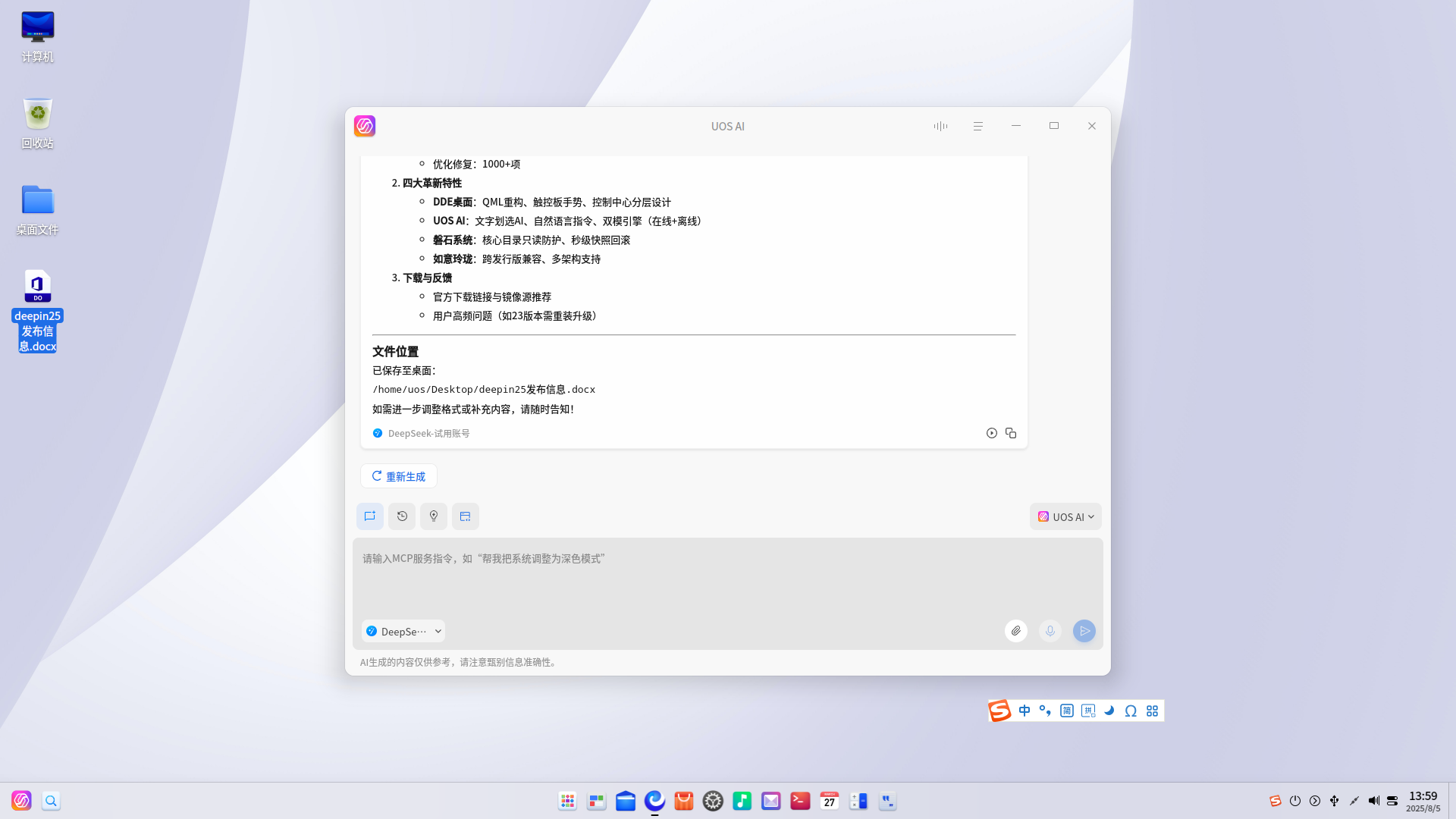This screenshot has height=819, width=1456.
Task: Open the app store bag icon in dock
Action: (x=684, y=801)
